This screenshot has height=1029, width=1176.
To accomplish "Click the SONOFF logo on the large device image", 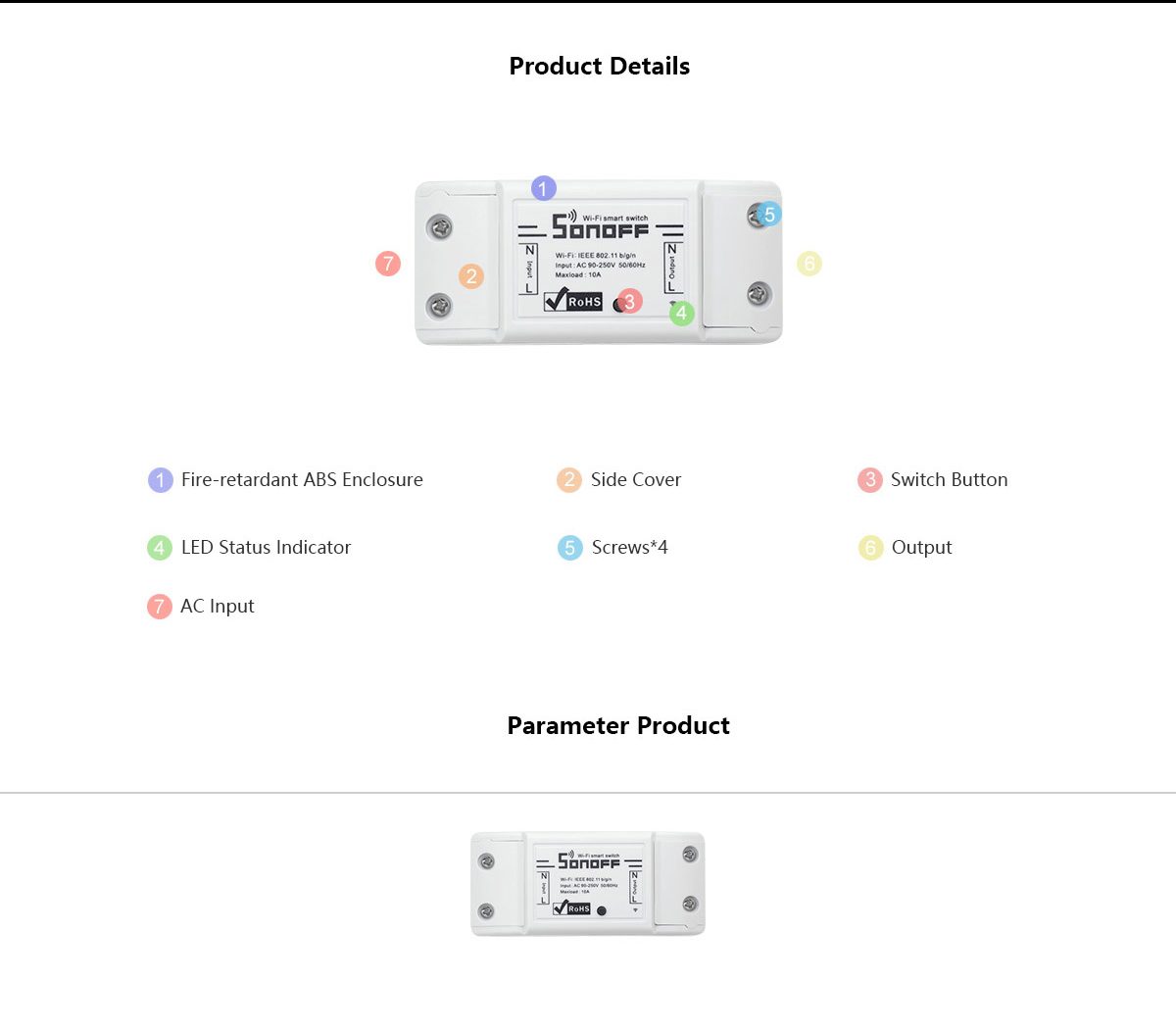I will (x=601, y=226).
